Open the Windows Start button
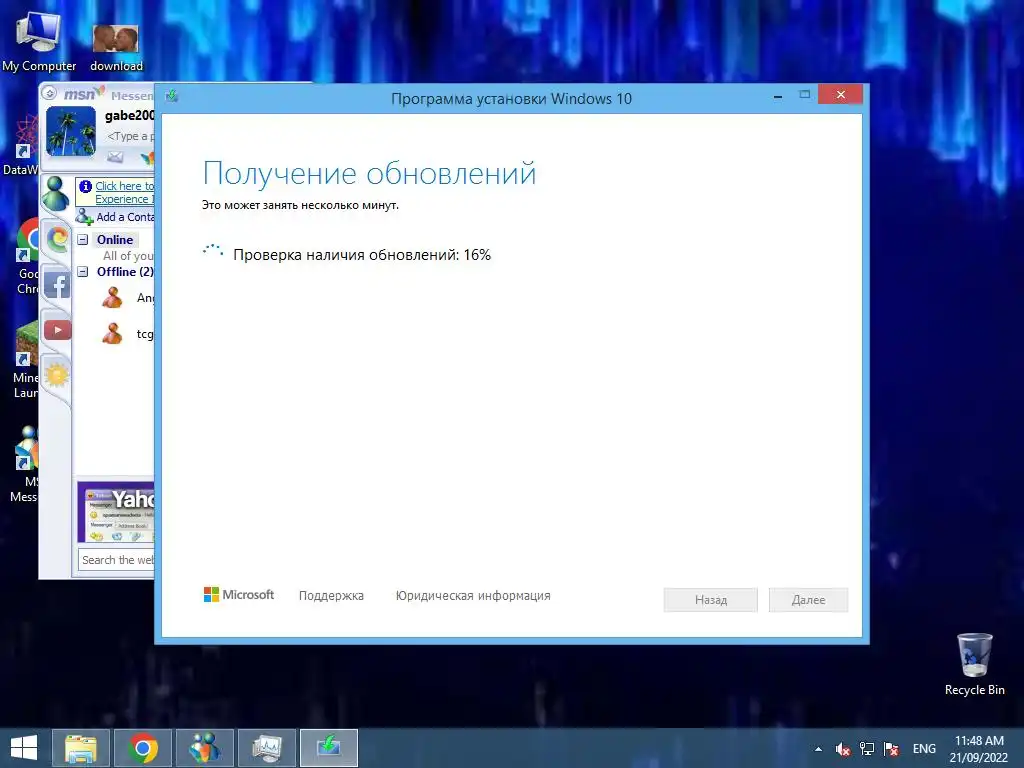 [24, 748]
